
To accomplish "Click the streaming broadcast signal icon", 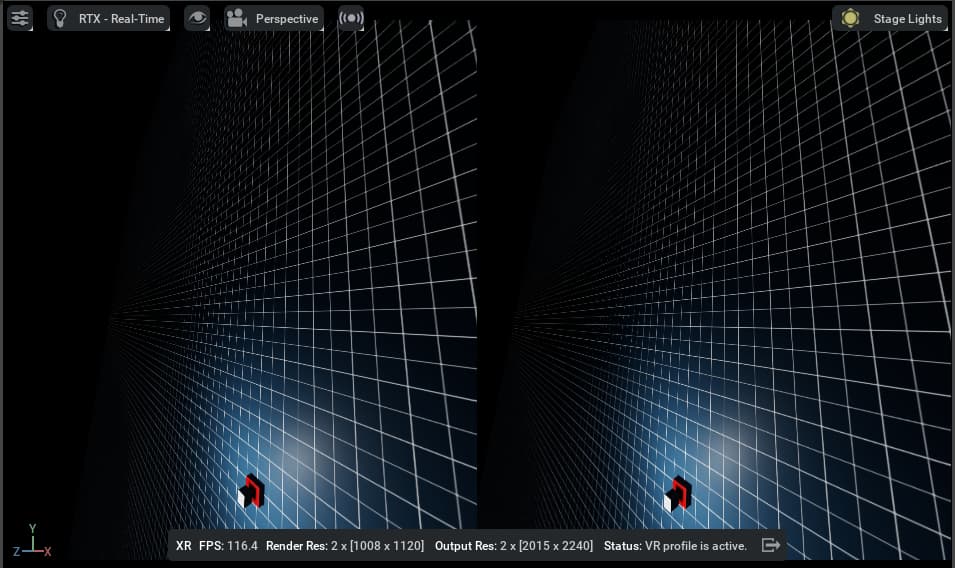I will tap(351, 18).
